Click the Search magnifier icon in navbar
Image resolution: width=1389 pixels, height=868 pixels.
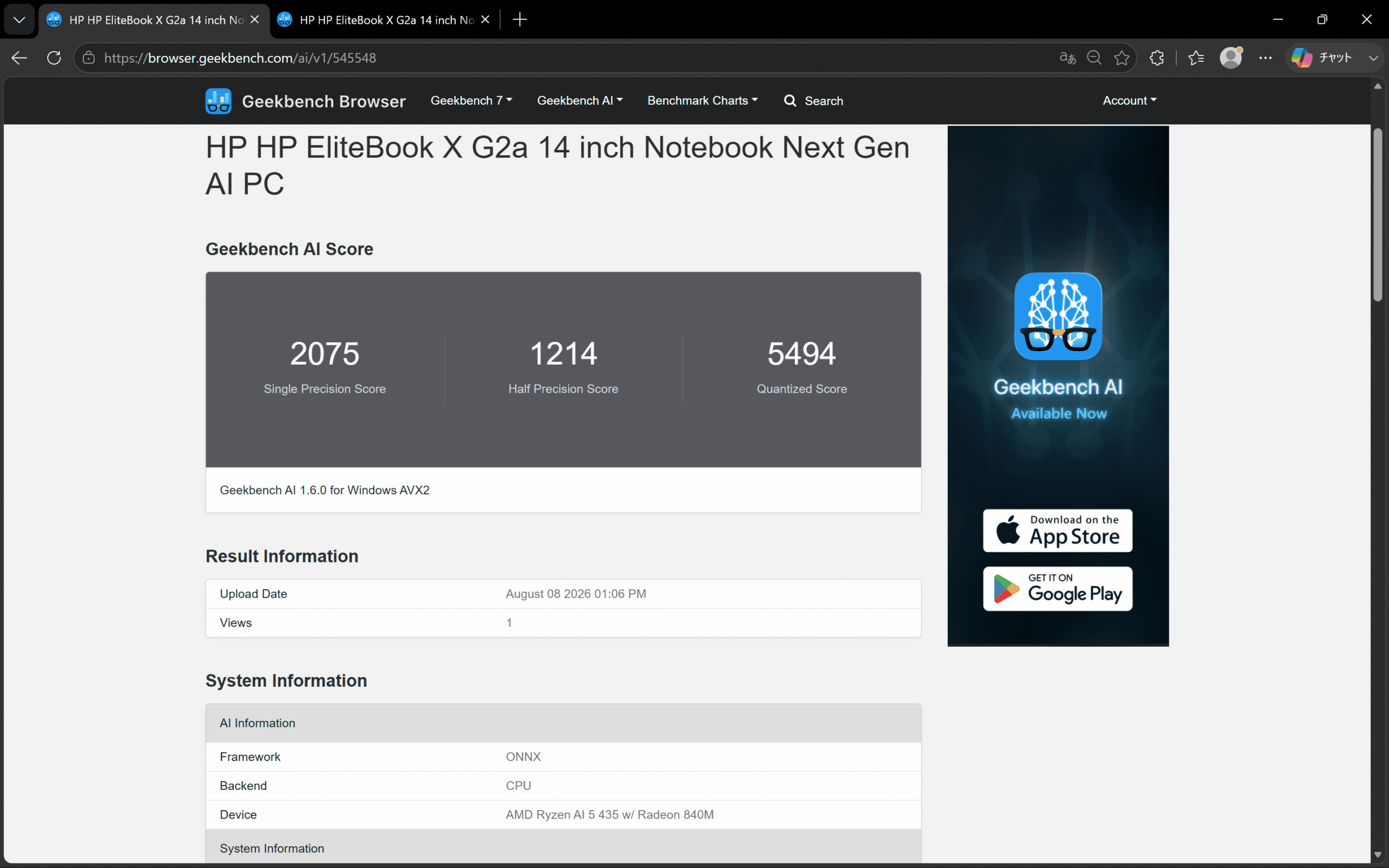[791, 100]
